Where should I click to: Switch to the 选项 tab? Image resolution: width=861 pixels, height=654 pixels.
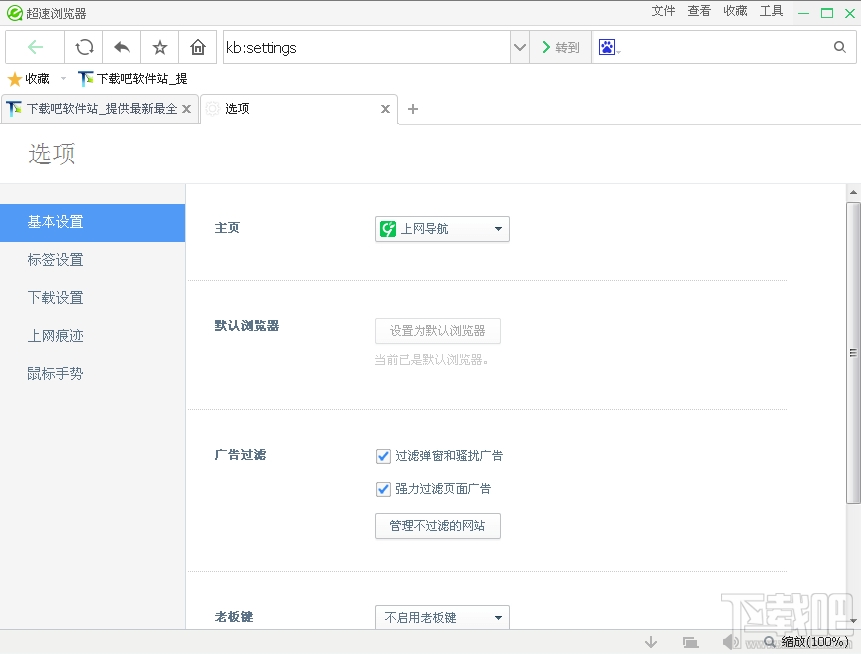click(238, 109)
